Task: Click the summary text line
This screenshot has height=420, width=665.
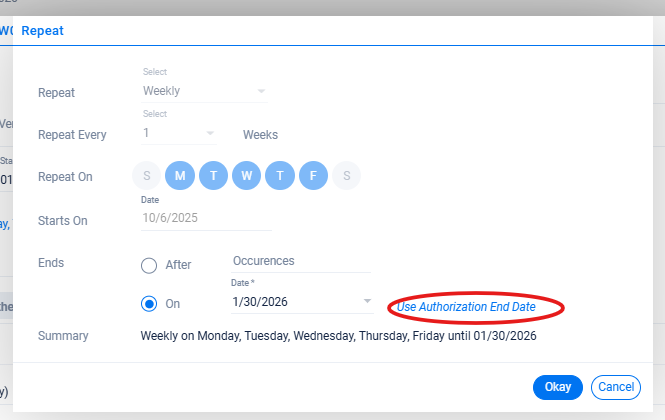Action: (338, 336)
